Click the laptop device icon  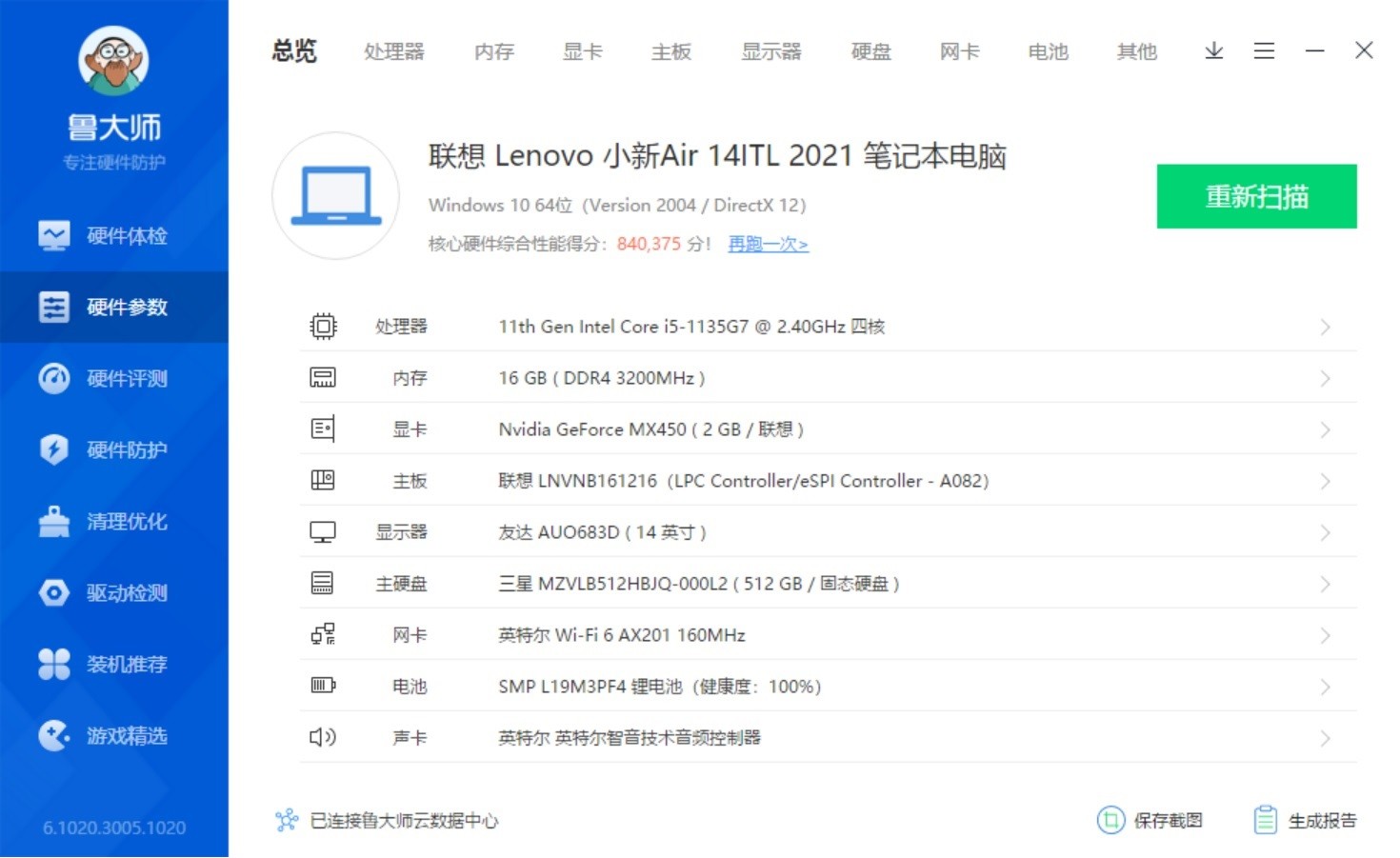click(x=335, y=195)
